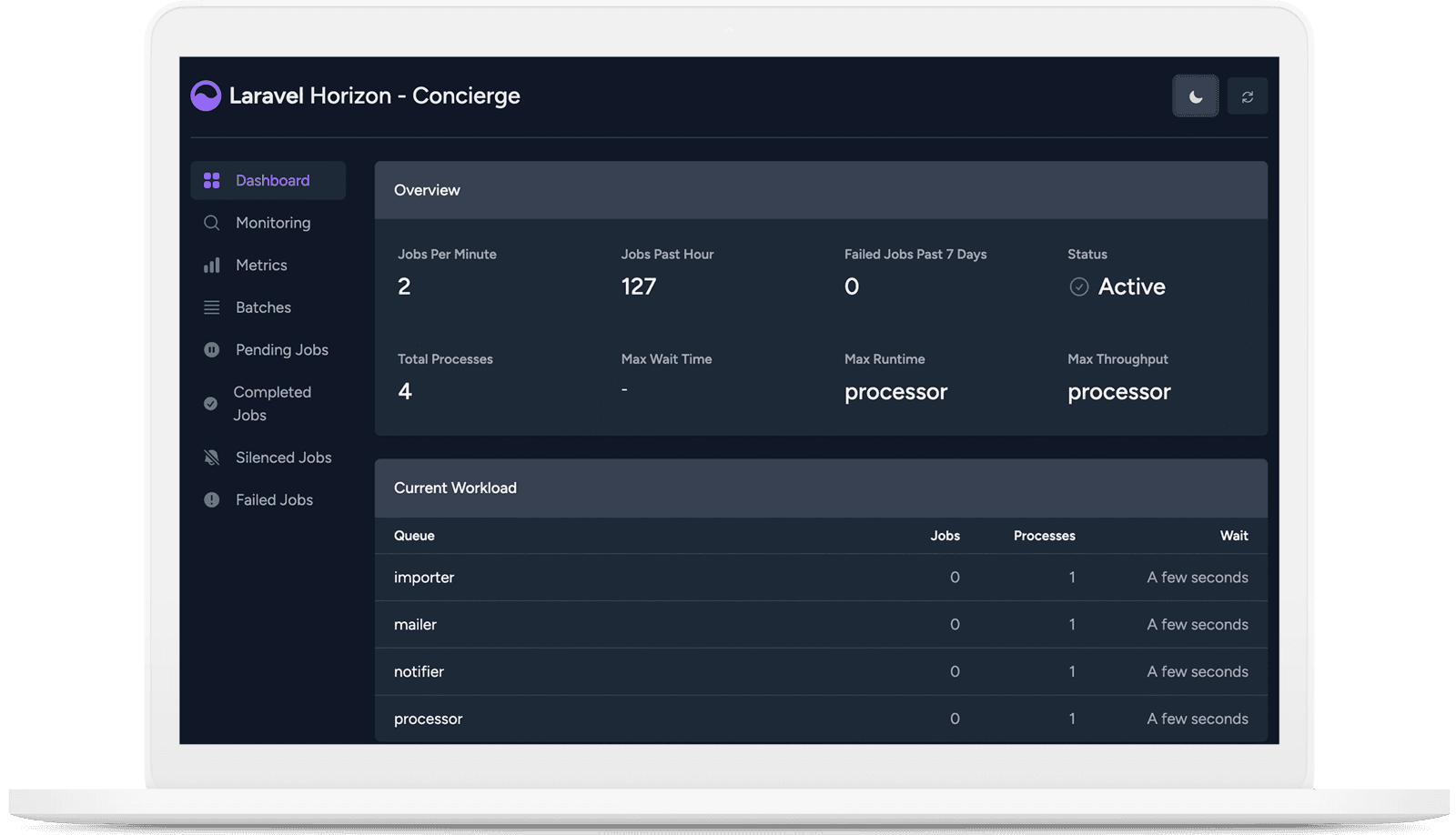This screenshot has width=1456, height=835.
Task: Select the importer queue row
Action: 424,577
